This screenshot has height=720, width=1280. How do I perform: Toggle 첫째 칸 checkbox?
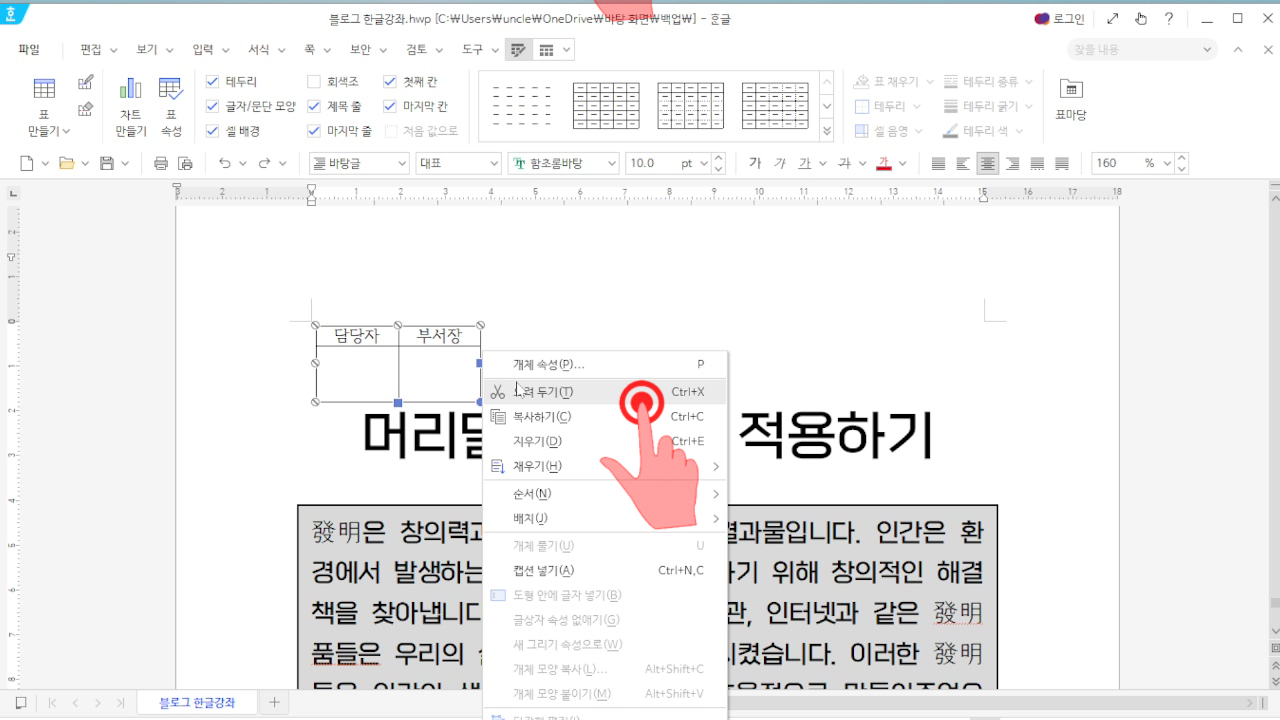click(390, 82)
